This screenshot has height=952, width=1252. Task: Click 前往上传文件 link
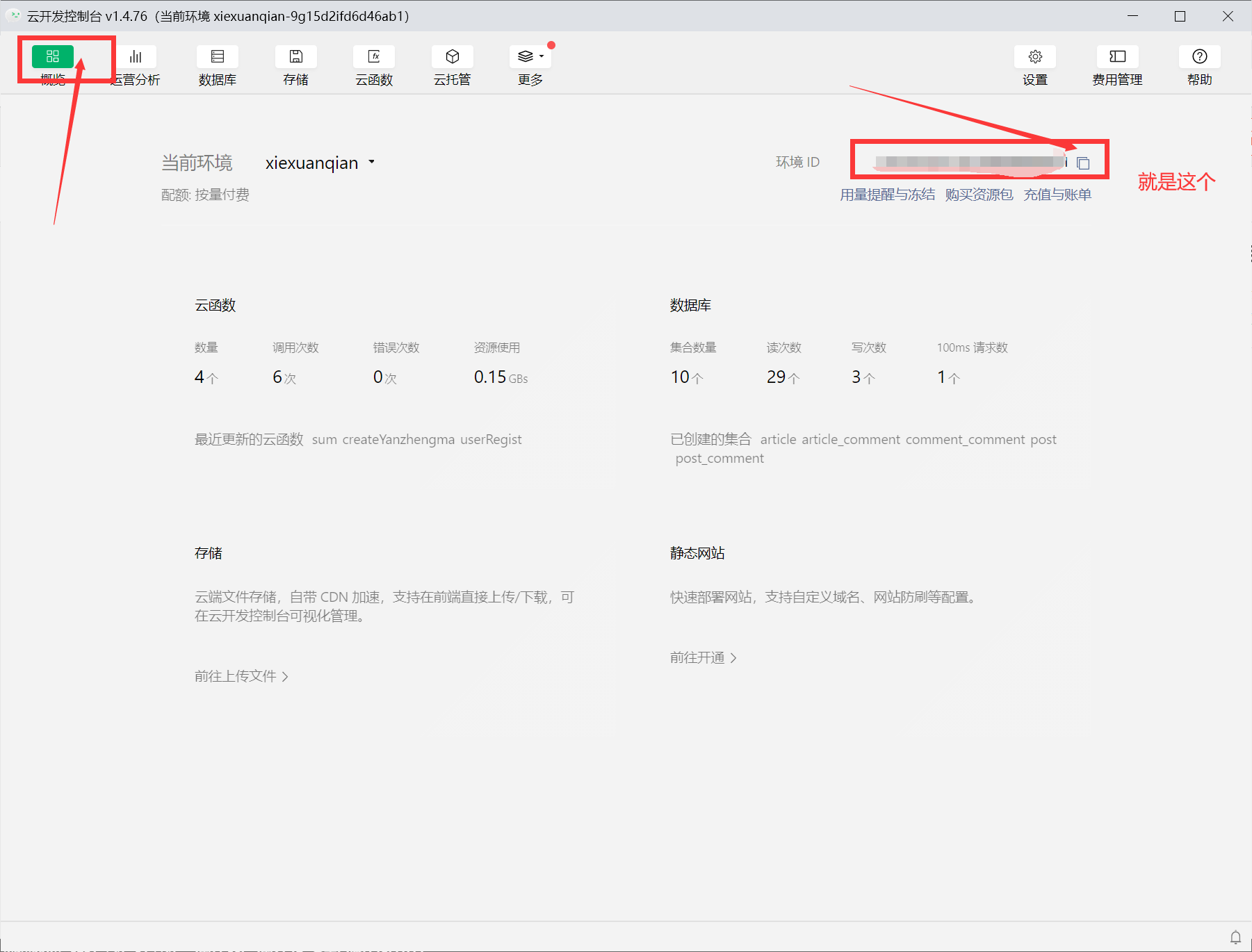tap(241, 676)
